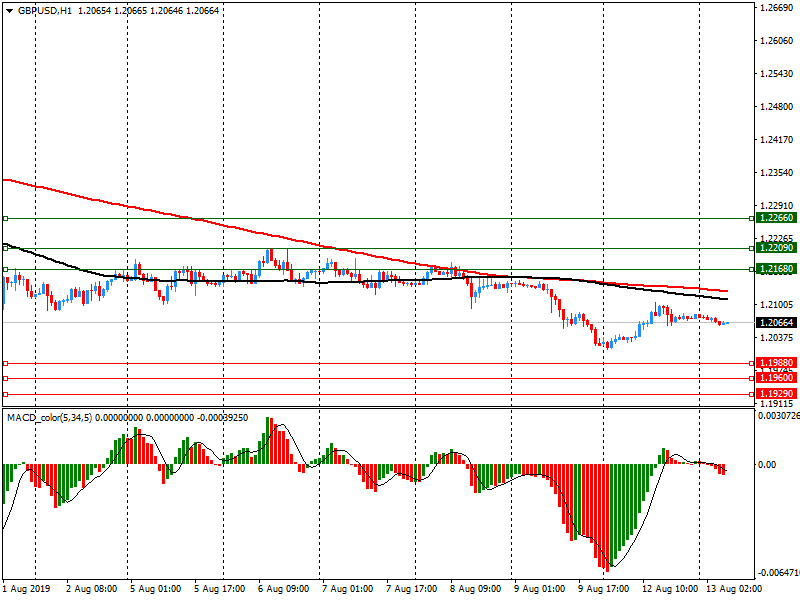Select the red 1.19290 support level label
This screenshot has width=800, height=600.
point(776,394)
